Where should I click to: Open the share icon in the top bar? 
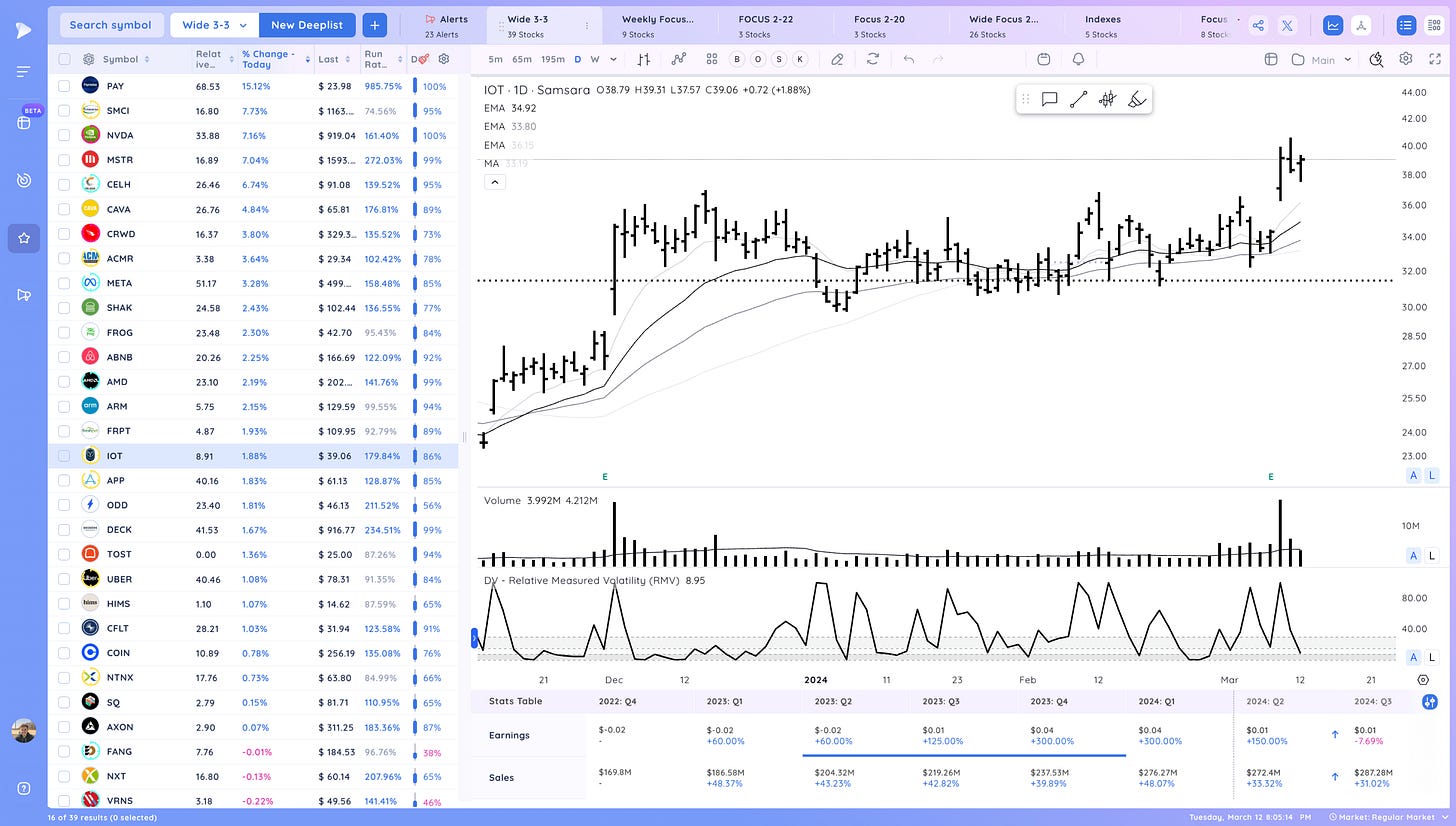point(1259,25)
